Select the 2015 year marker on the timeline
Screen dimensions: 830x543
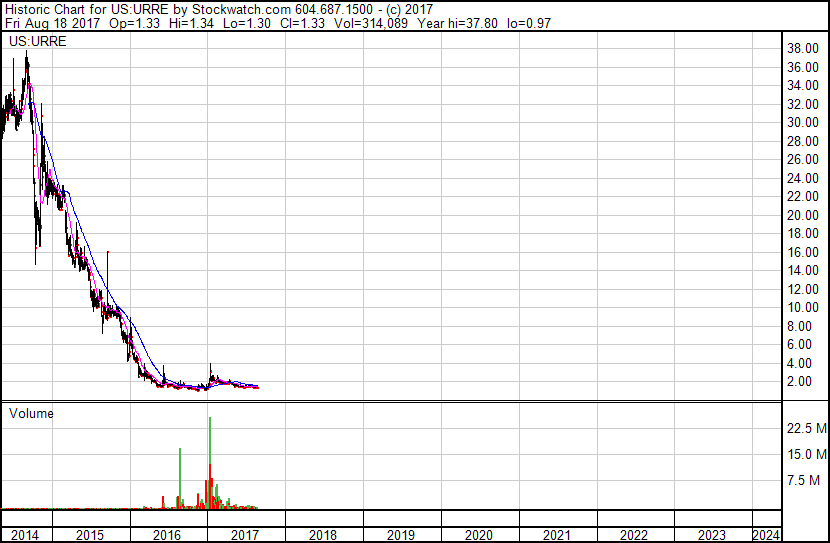[90, 535]
